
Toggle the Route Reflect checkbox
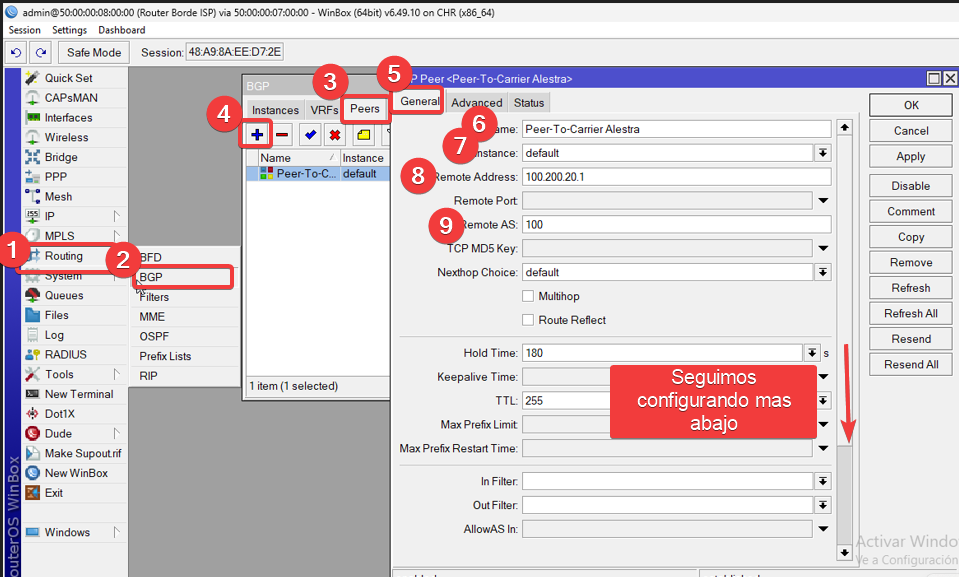[528, 320]
